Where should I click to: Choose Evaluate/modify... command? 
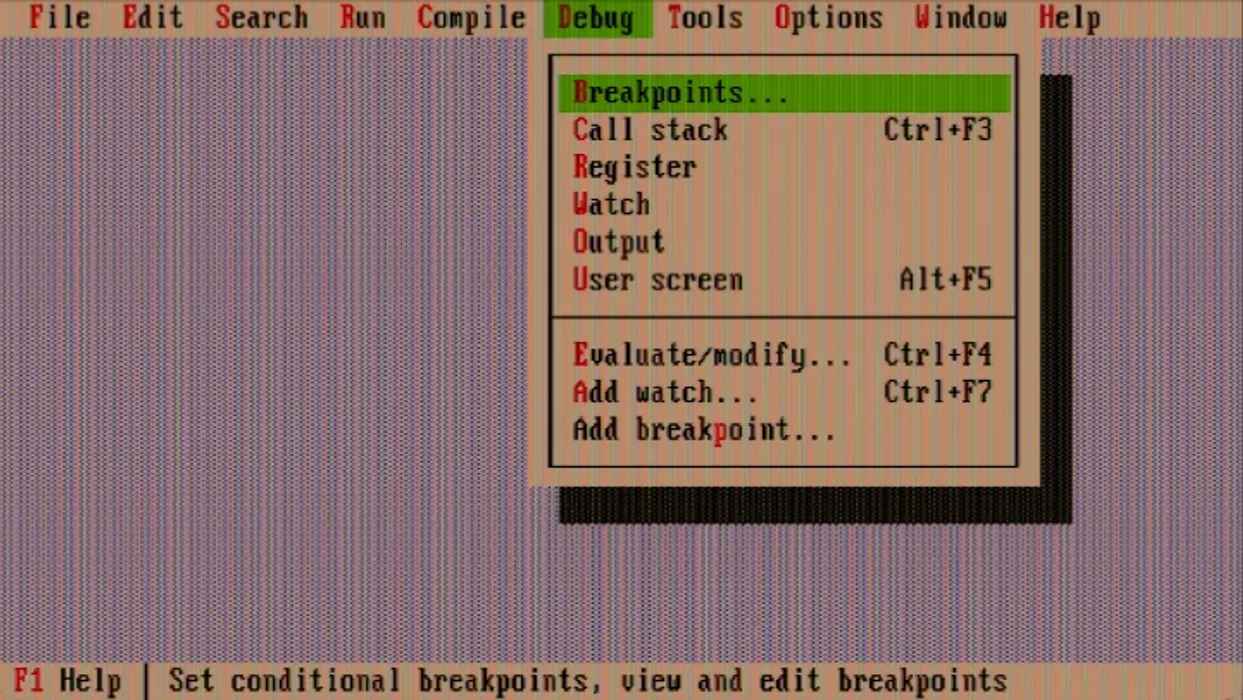(x=783, y=355)
